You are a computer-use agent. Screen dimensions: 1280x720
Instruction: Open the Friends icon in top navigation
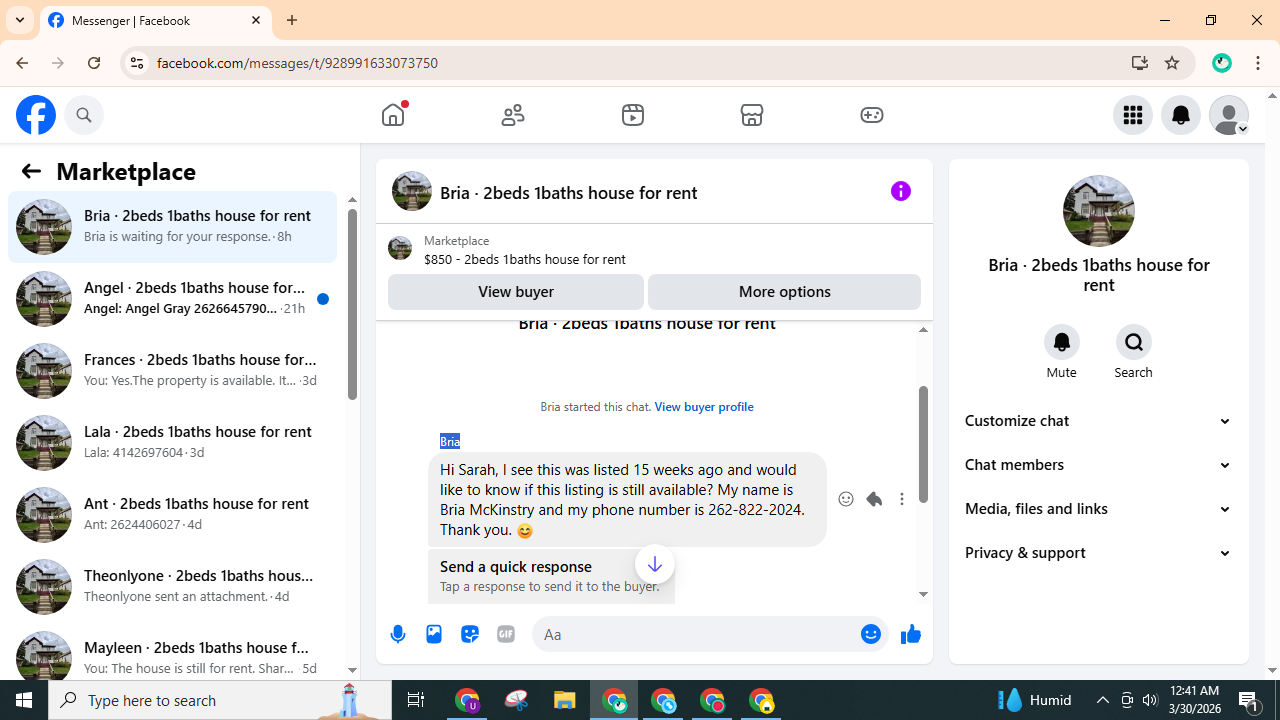pyautogui.click(x=513, y=115)
